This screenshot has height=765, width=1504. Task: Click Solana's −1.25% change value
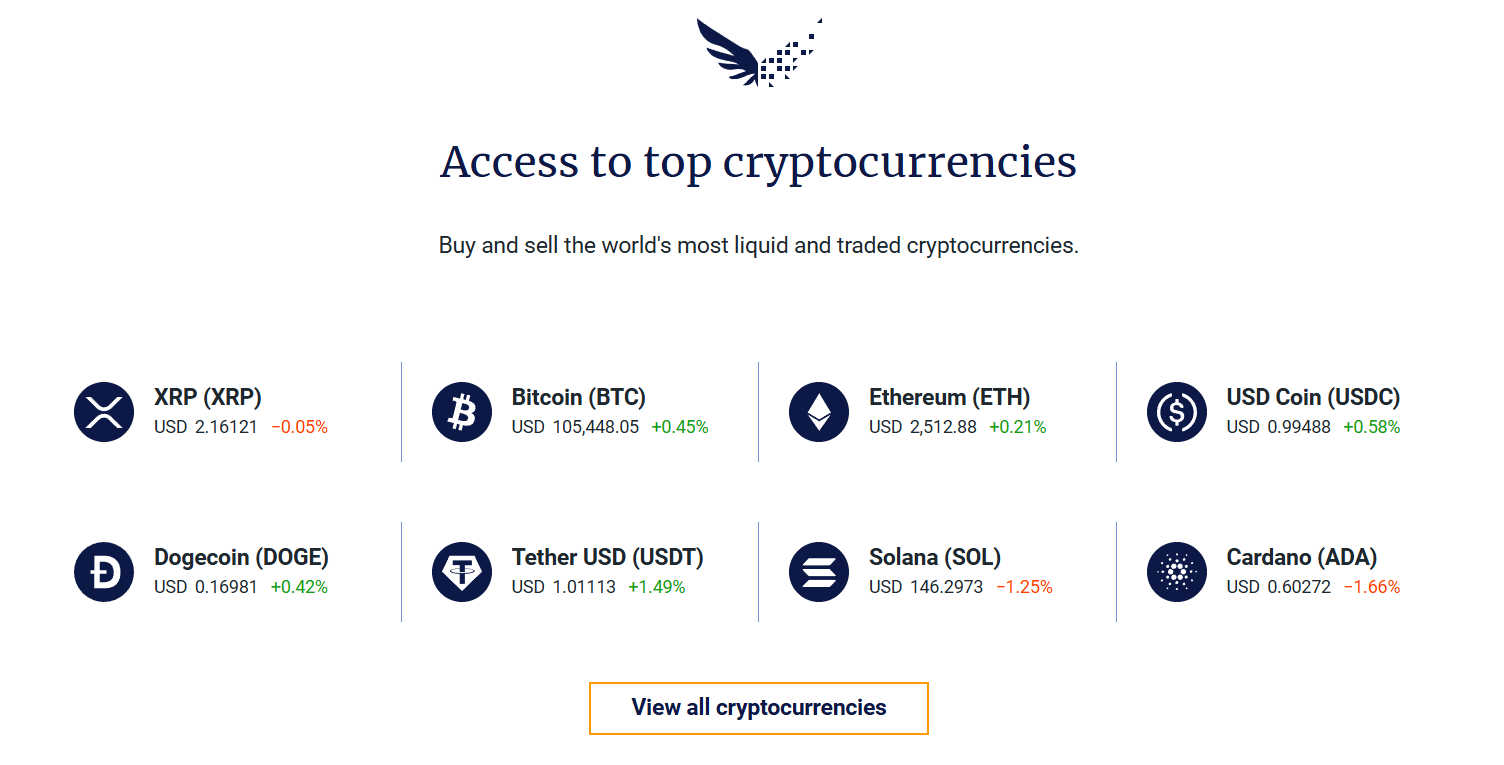coord(1024,587)
